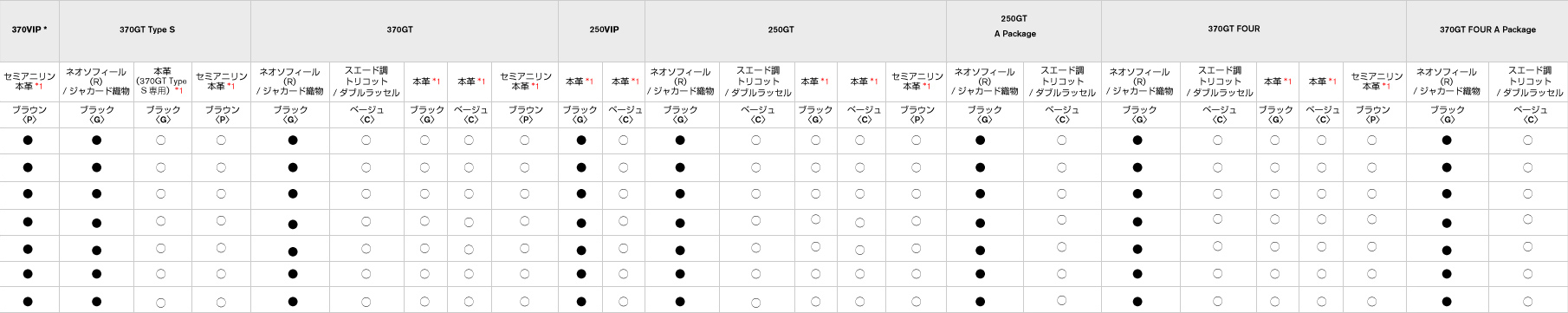Click first-row filled circle under 370VIP
The width and height of the screenshot is (1568, 313).
(28, 140)
